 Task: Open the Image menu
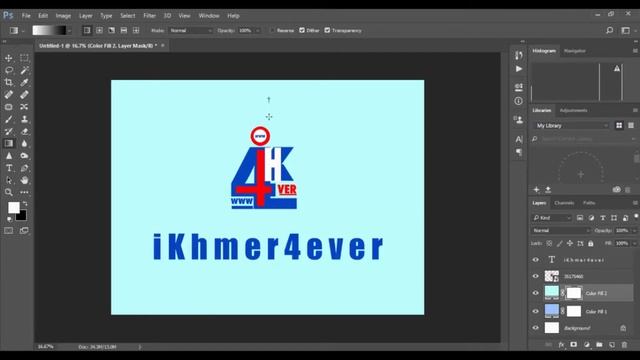63,16
